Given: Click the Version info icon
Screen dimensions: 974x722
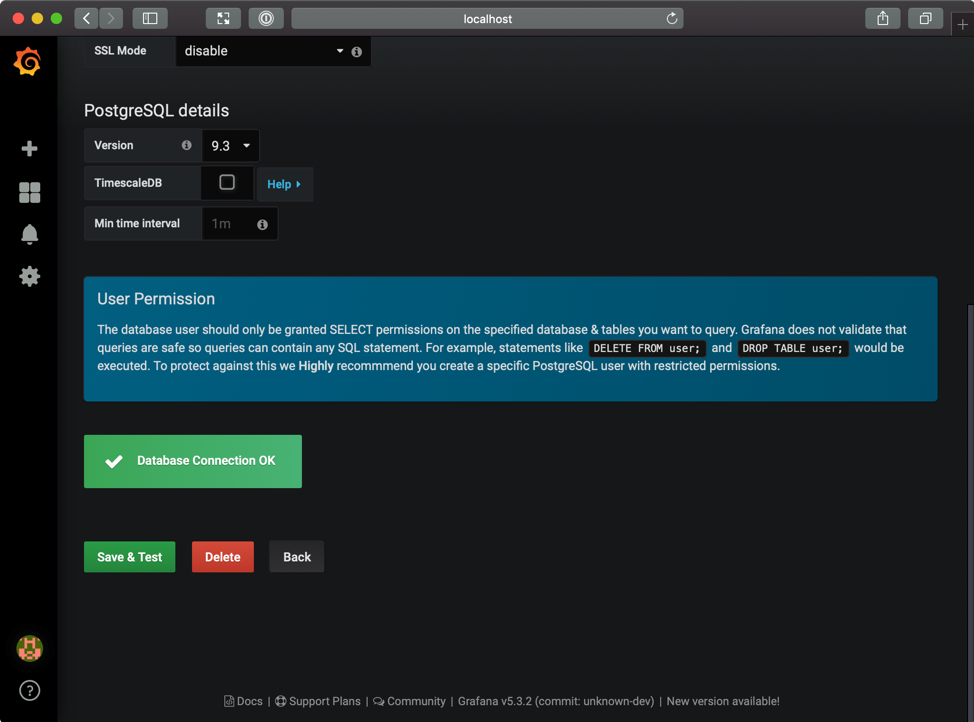Looking at the screenshot, I should click(x=186, y=145).
